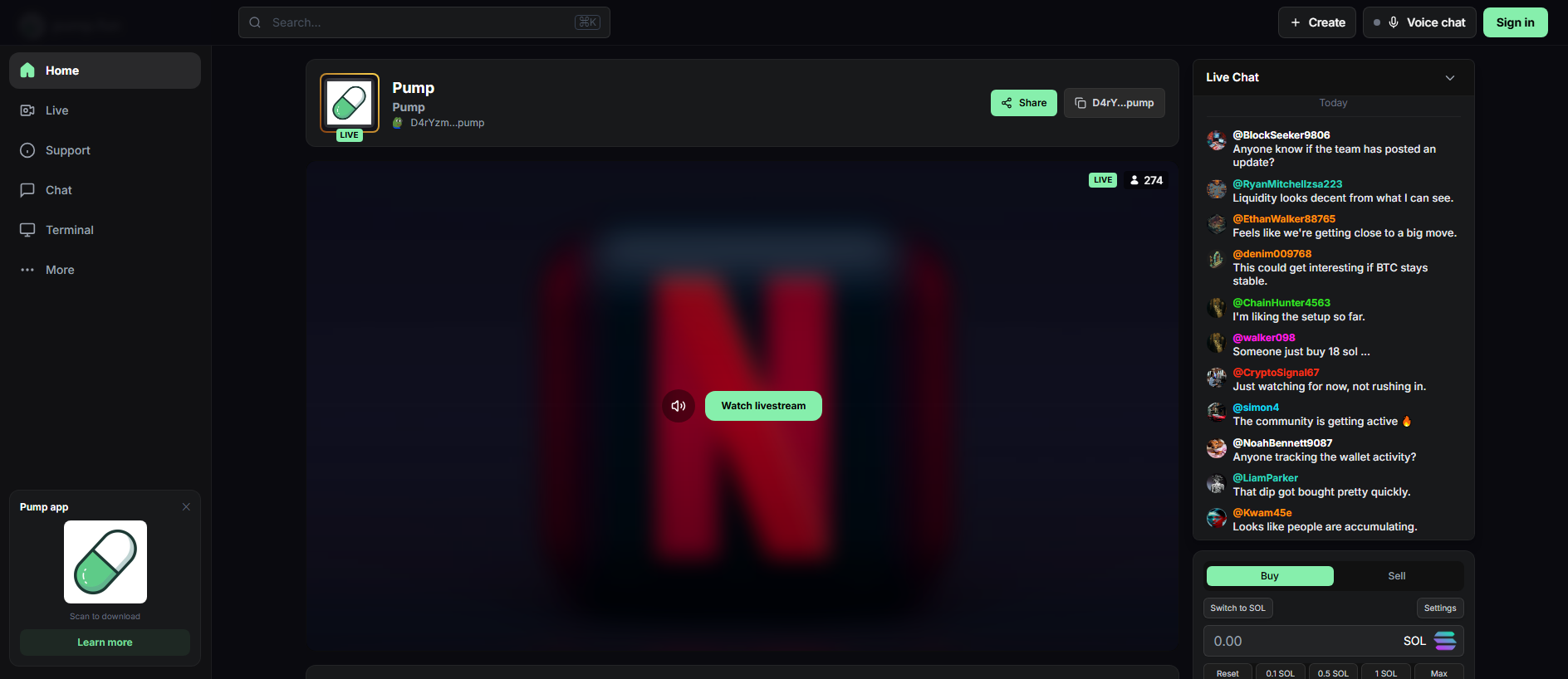
Task: Collapse the Live Chat panel chevron
Action: point(1450,77)
